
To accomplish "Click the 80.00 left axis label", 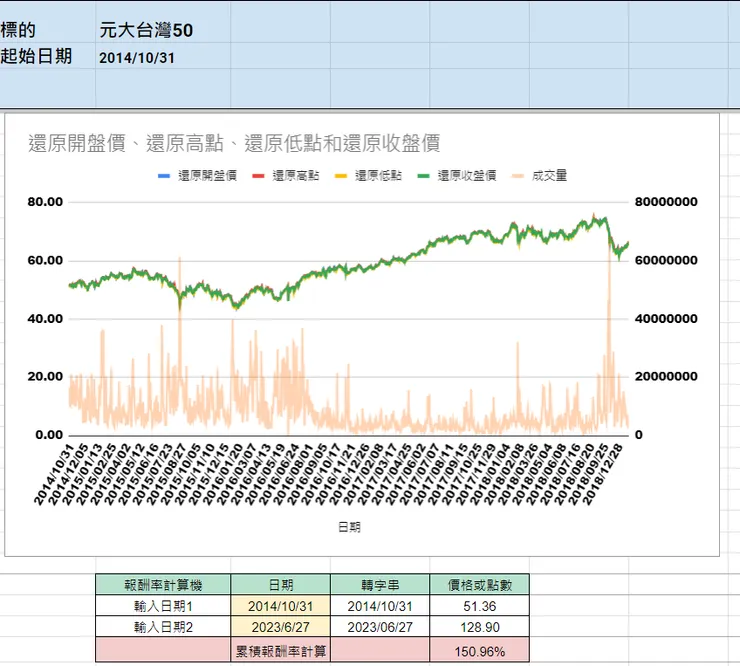I will 45,202.
